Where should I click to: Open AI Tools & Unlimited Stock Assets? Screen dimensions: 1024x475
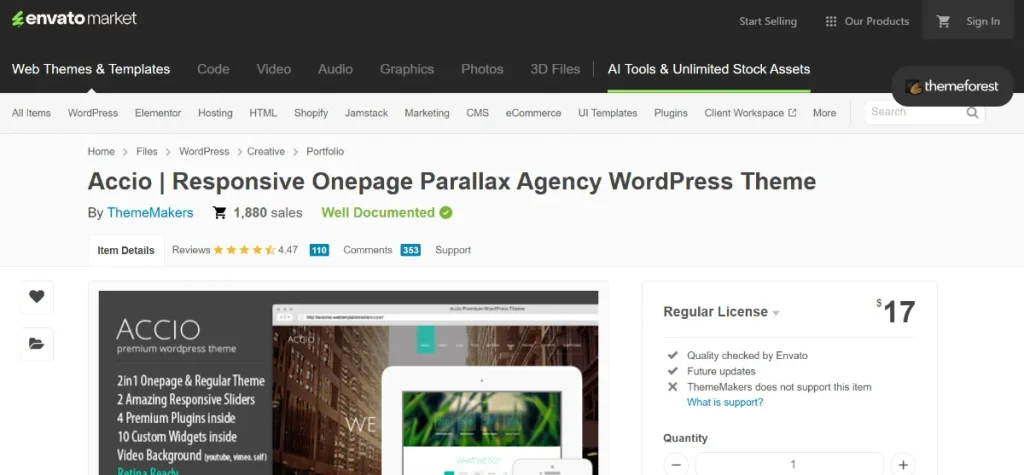709,69
